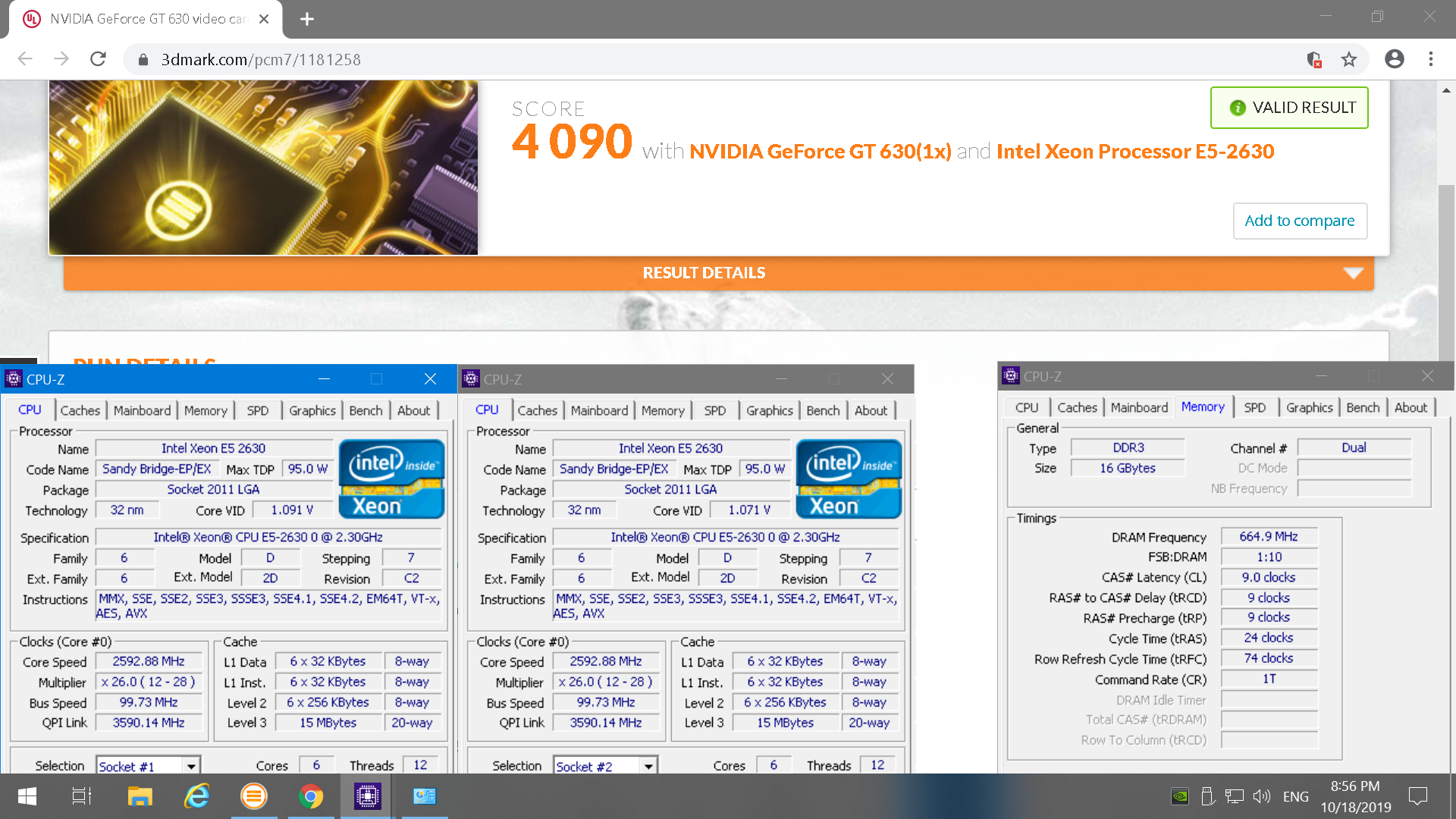The image size is (1456, 819).
Task: Click the blocked content shield icon in address bar
Action: (1314, 59)
